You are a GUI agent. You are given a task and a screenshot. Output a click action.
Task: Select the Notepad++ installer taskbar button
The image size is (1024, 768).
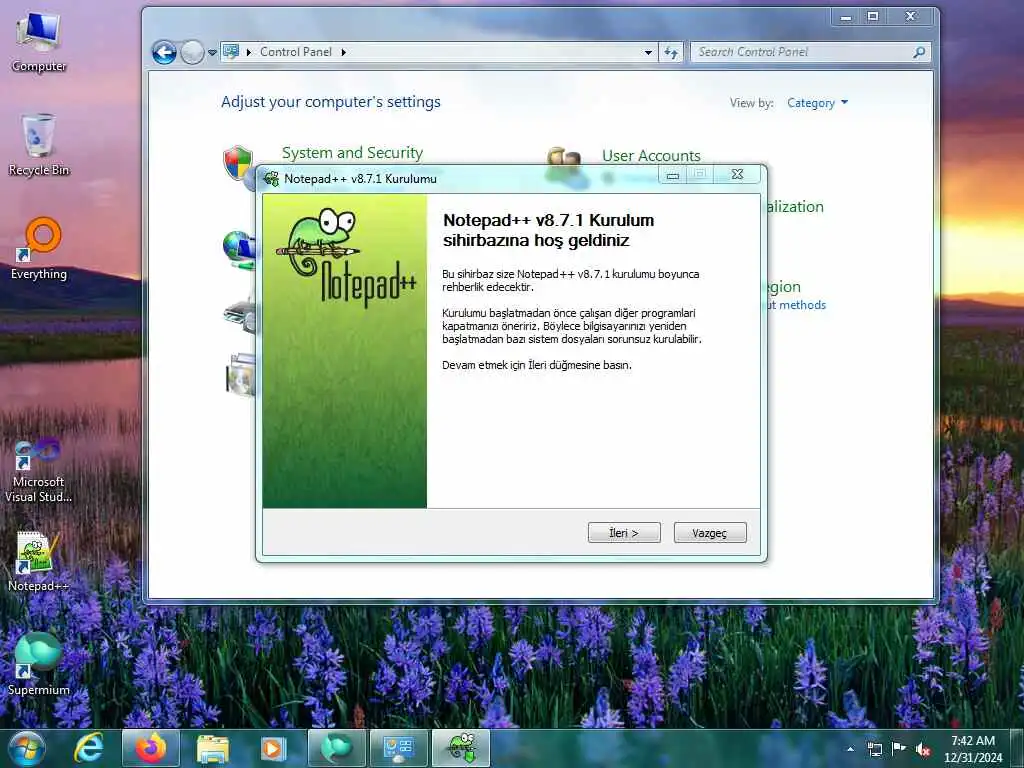pos(461,748)
